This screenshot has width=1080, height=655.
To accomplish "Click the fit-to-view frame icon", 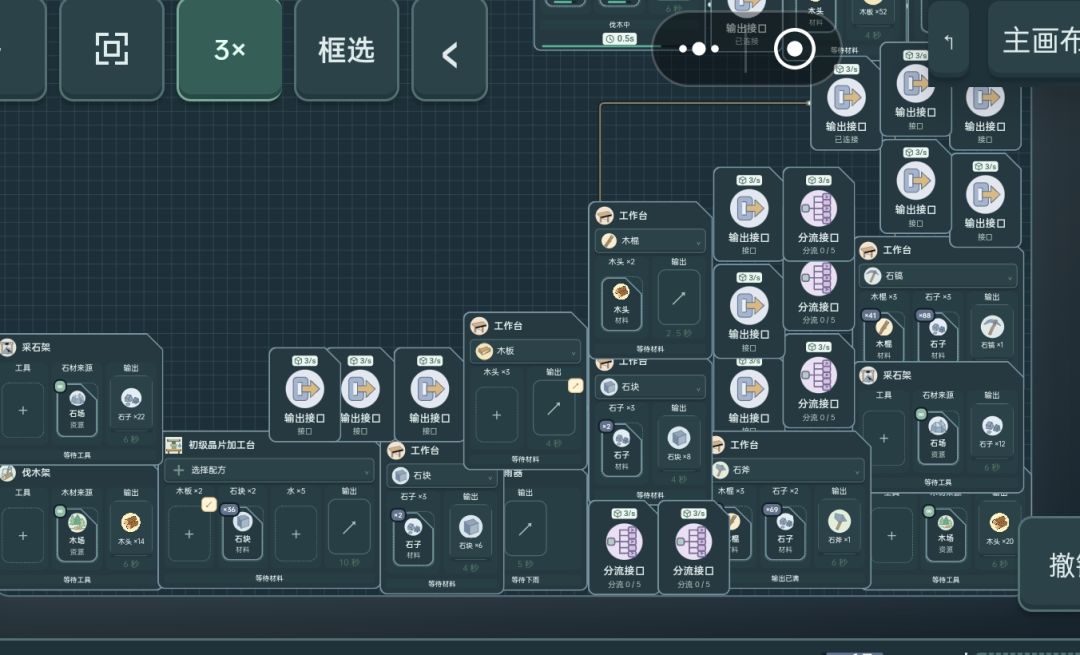I will 112,49.
